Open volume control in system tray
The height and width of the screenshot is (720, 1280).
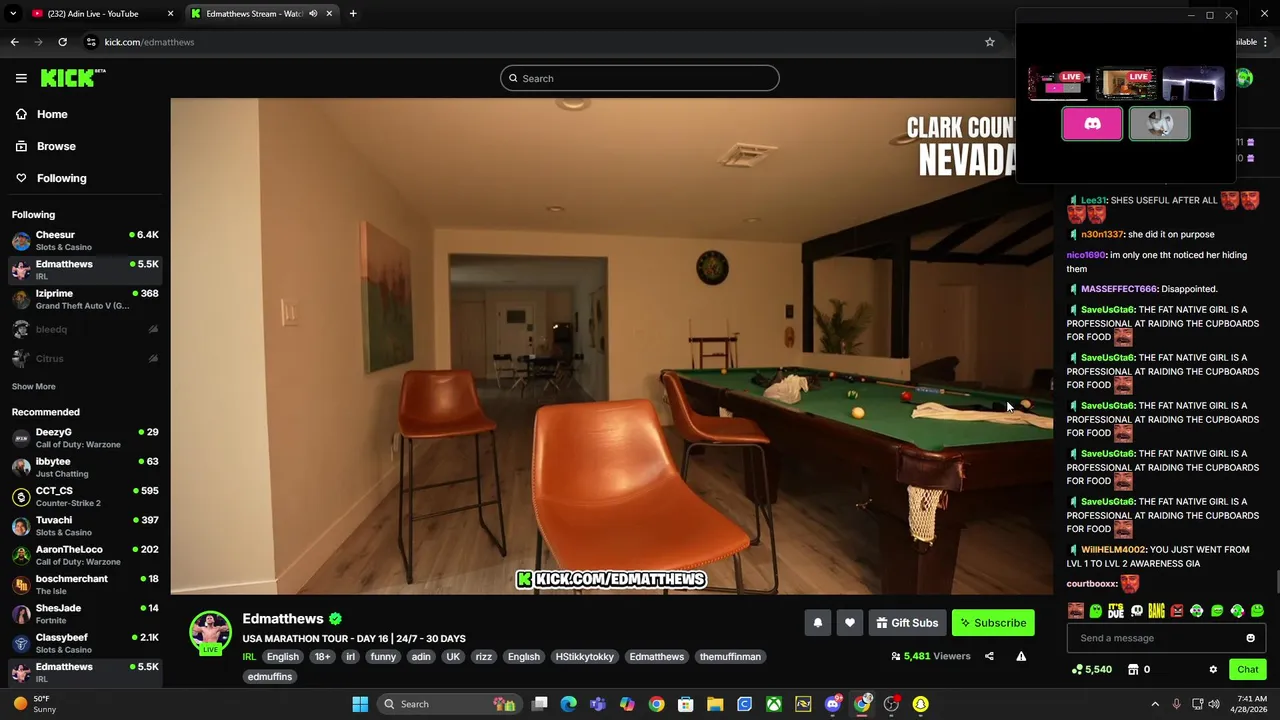click(1214, 704)
